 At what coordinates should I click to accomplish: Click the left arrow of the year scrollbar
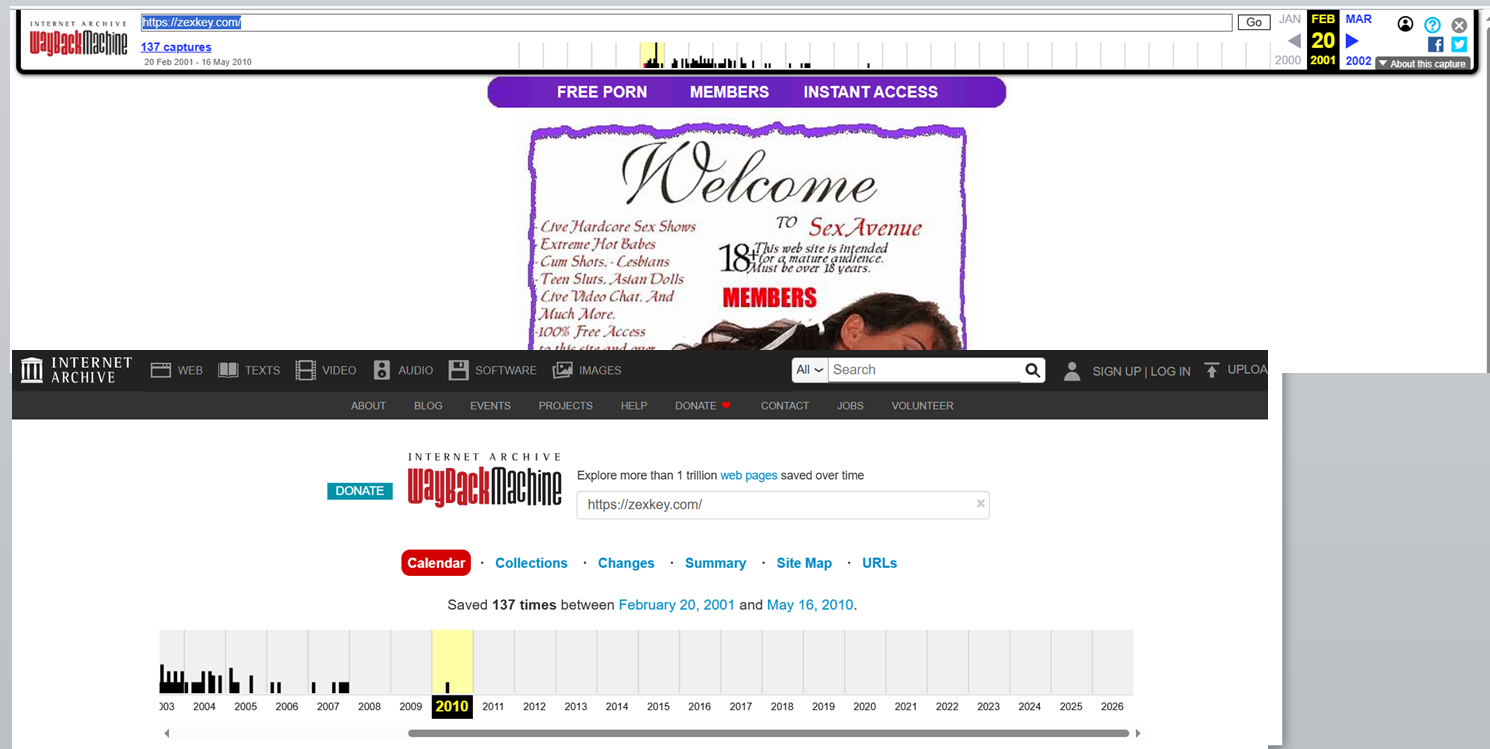point(167,733)
